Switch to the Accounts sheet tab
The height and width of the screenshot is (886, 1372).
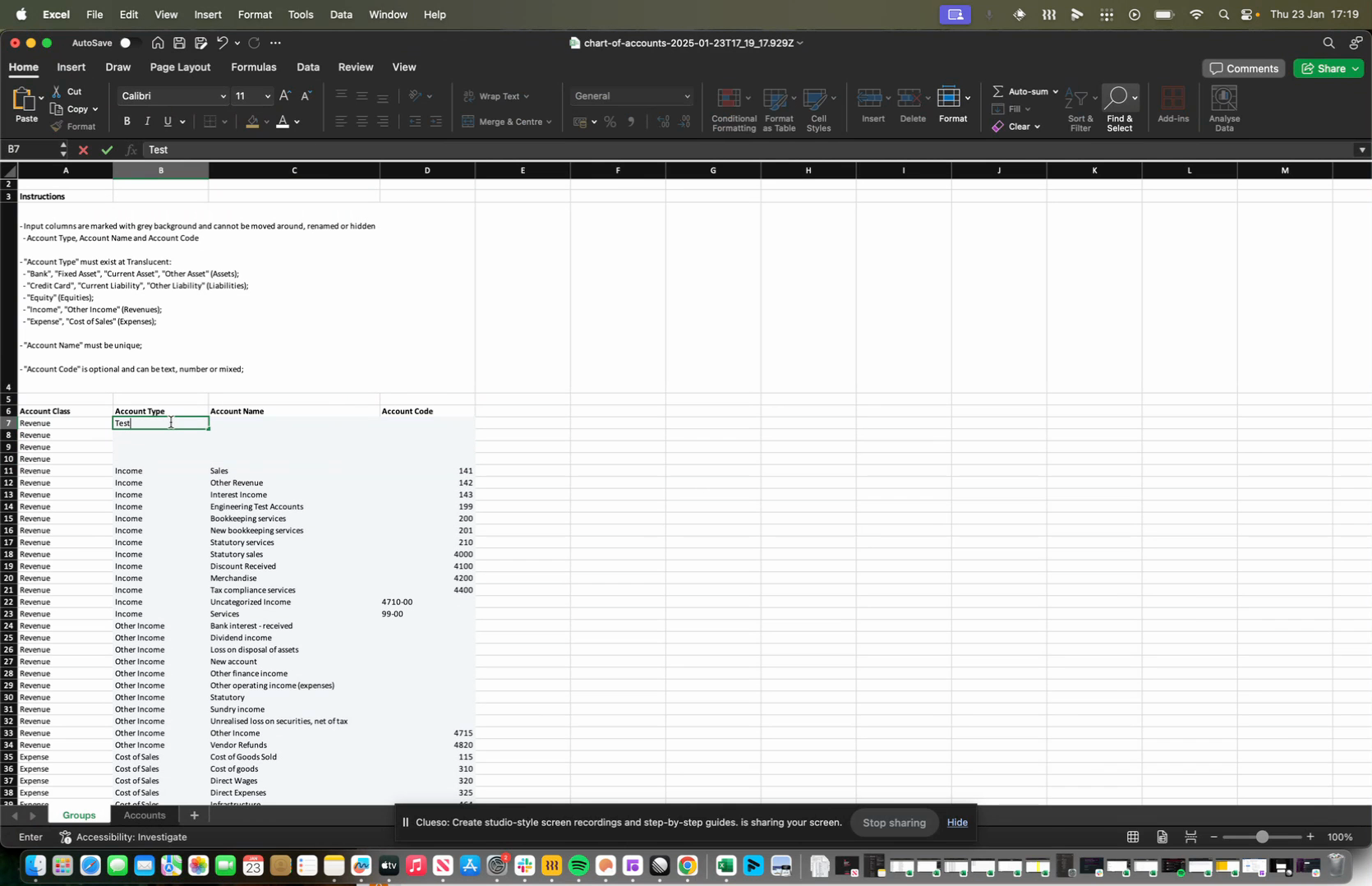[x=145, y=815]
